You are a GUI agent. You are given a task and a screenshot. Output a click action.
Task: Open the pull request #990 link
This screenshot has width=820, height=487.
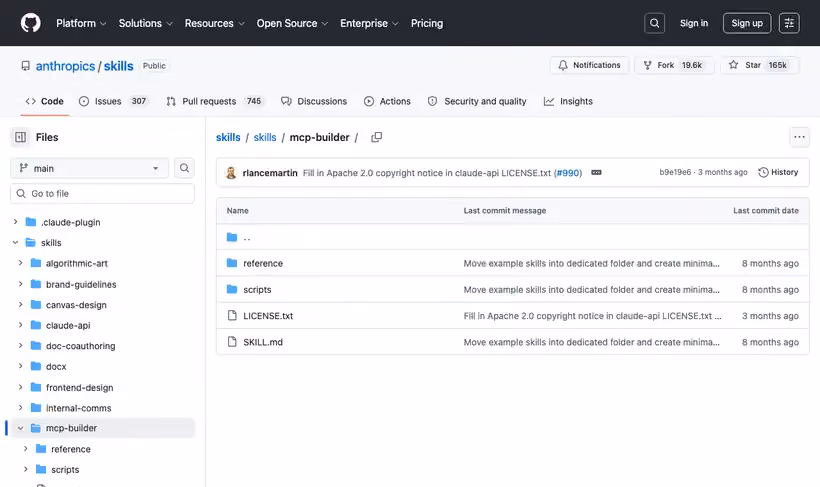568,173
